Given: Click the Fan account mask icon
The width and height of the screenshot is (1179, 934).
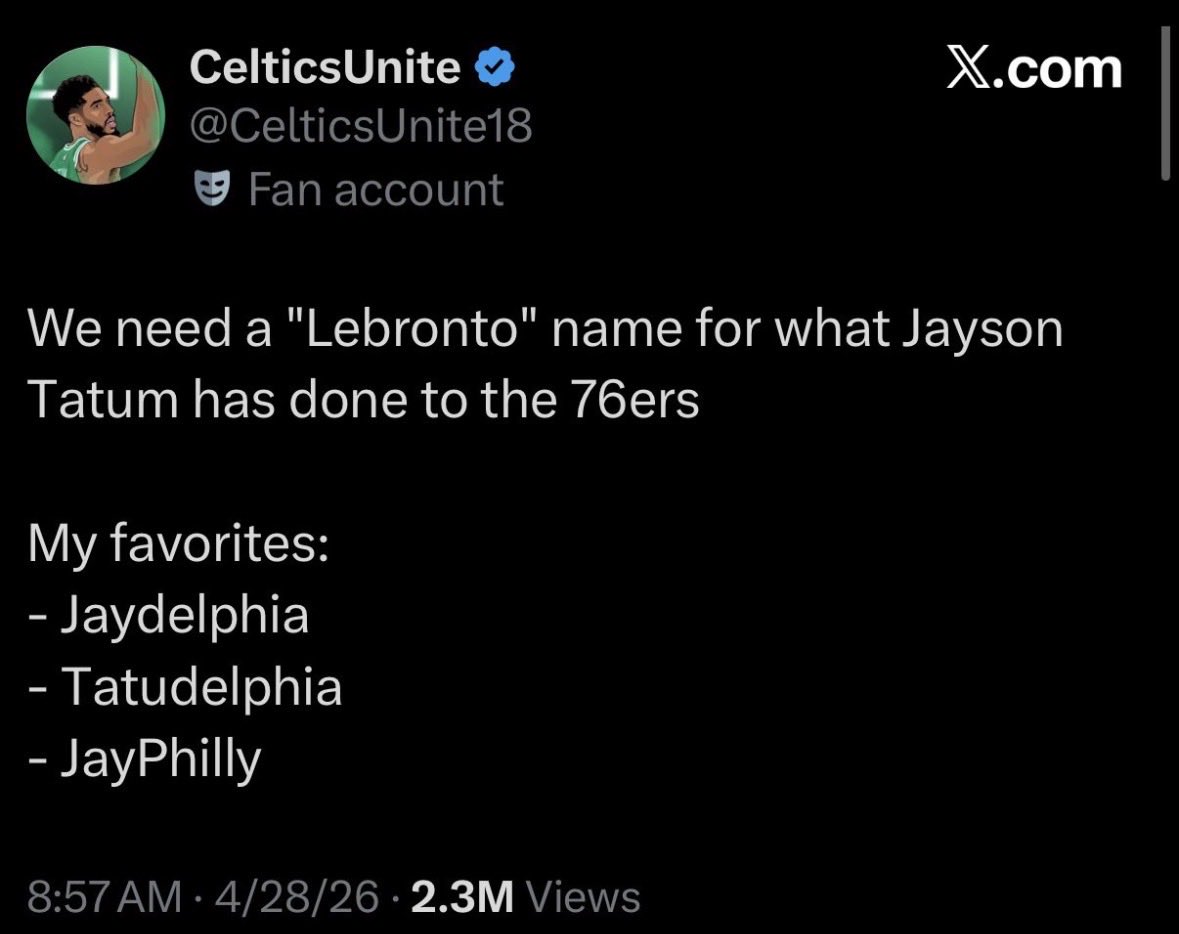Looking at the screenshot, I should pyautogui.click(x=212, y=188).
